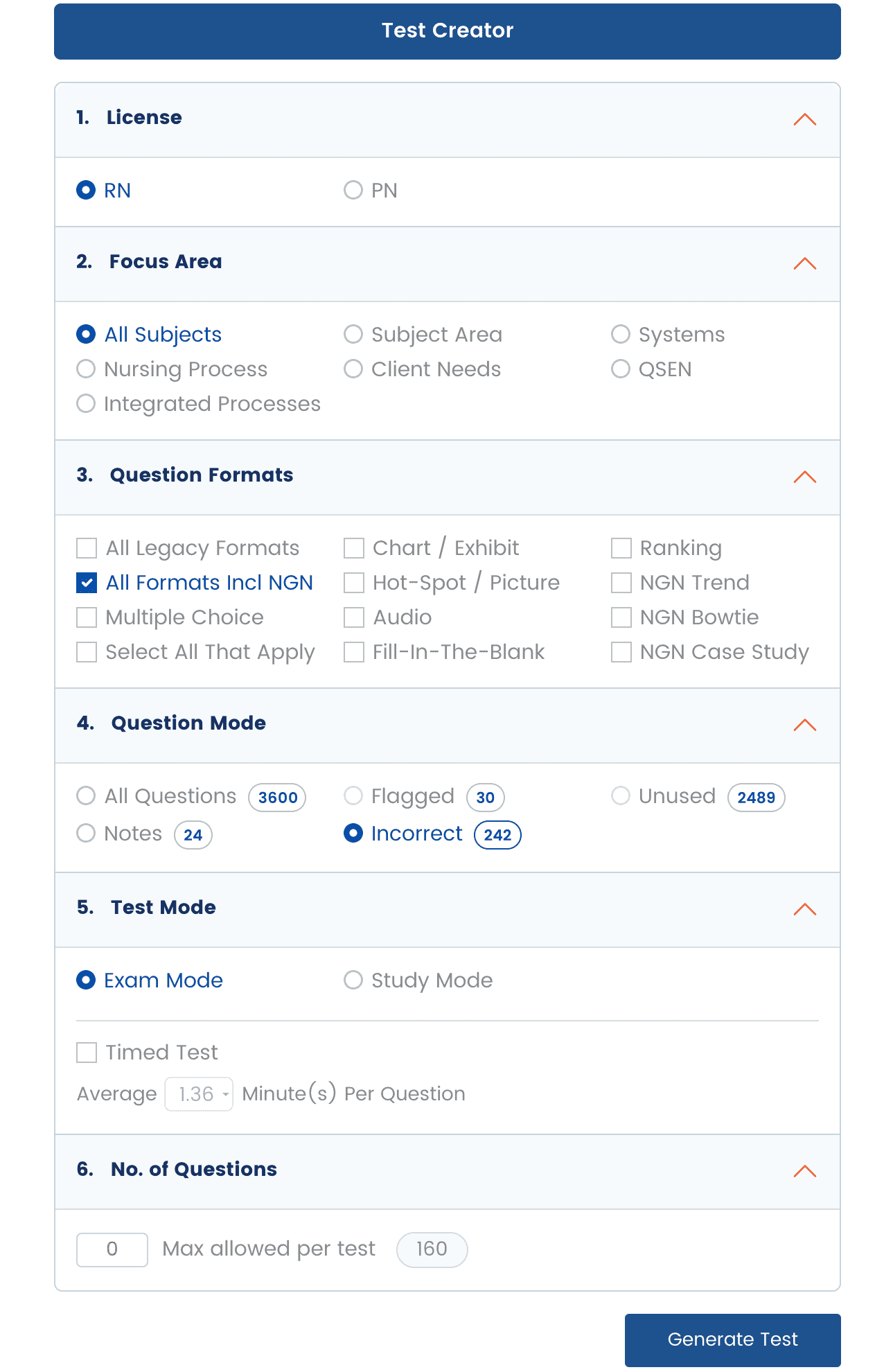Collapse the Focus Area section chevron
Screen dimensions: 893x1372
pyautogui.click(x=804, y=263)
